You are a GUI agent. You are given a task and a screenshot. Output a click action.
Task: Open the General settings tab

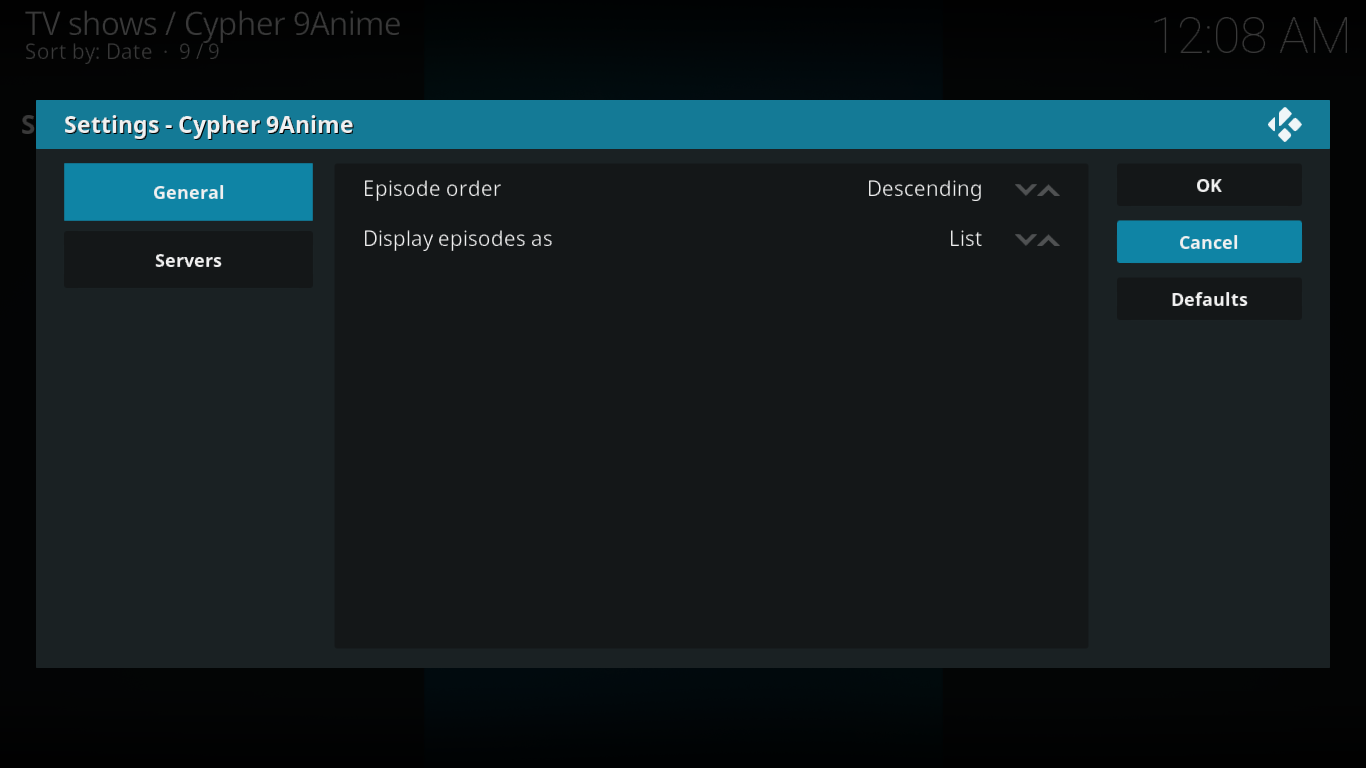188,192
